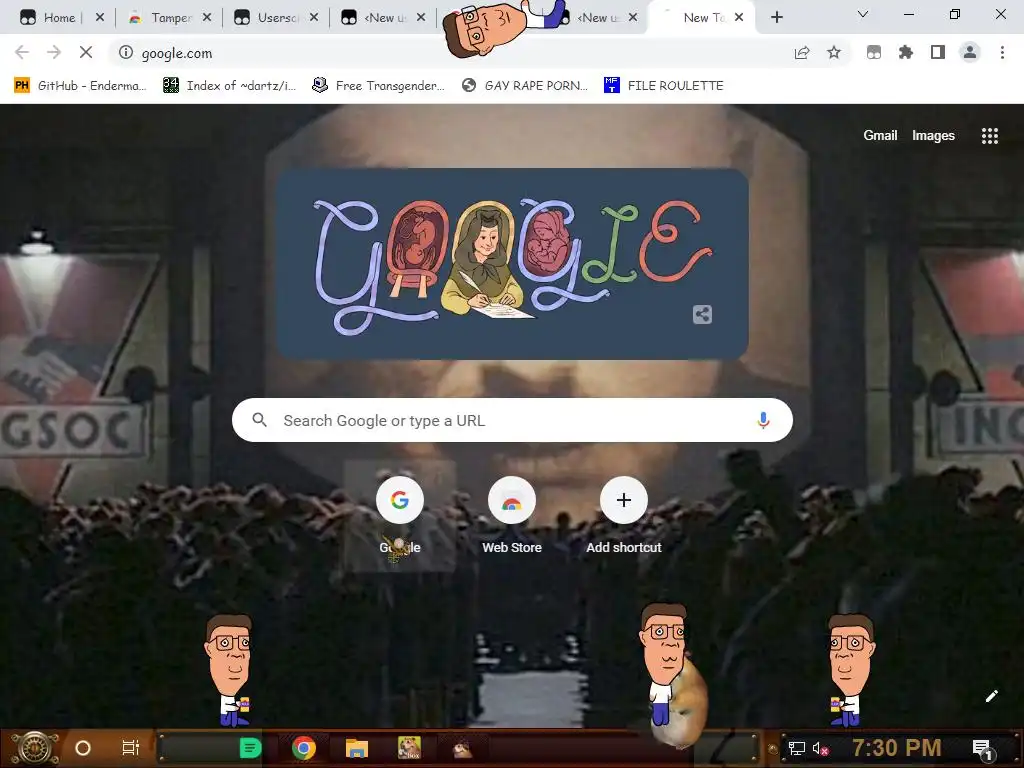Open the steampunk Start button
The height and width of the screenshot is (768, 1024).
[x=35, y=748]
